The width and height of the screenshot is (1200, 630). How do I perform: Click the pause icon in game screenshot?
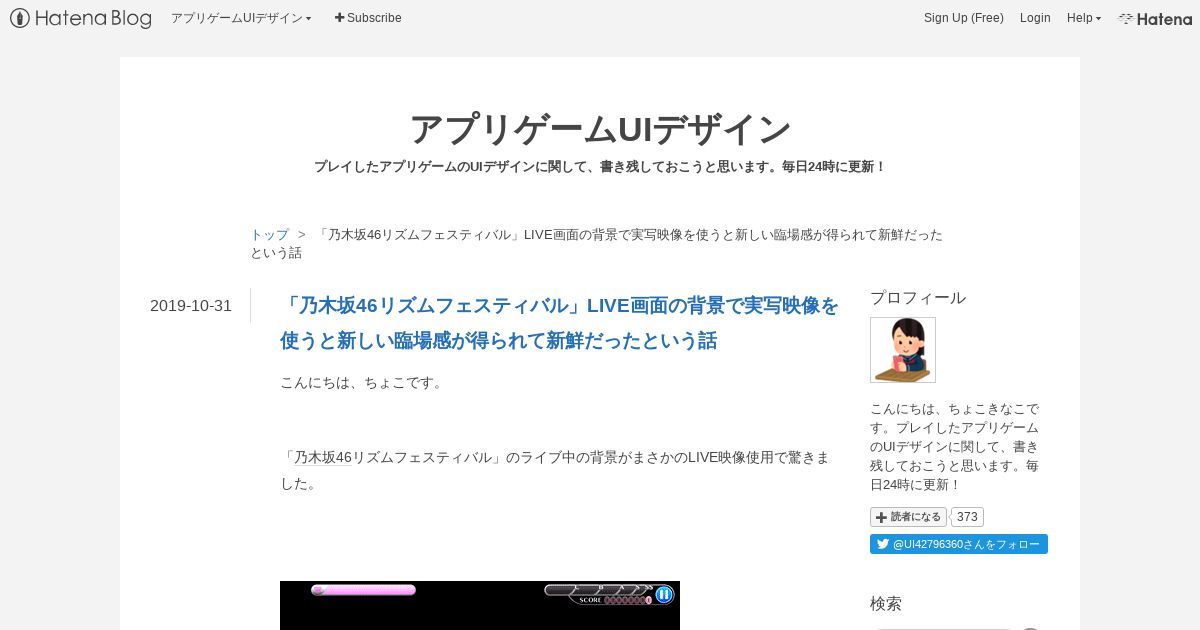664,594
